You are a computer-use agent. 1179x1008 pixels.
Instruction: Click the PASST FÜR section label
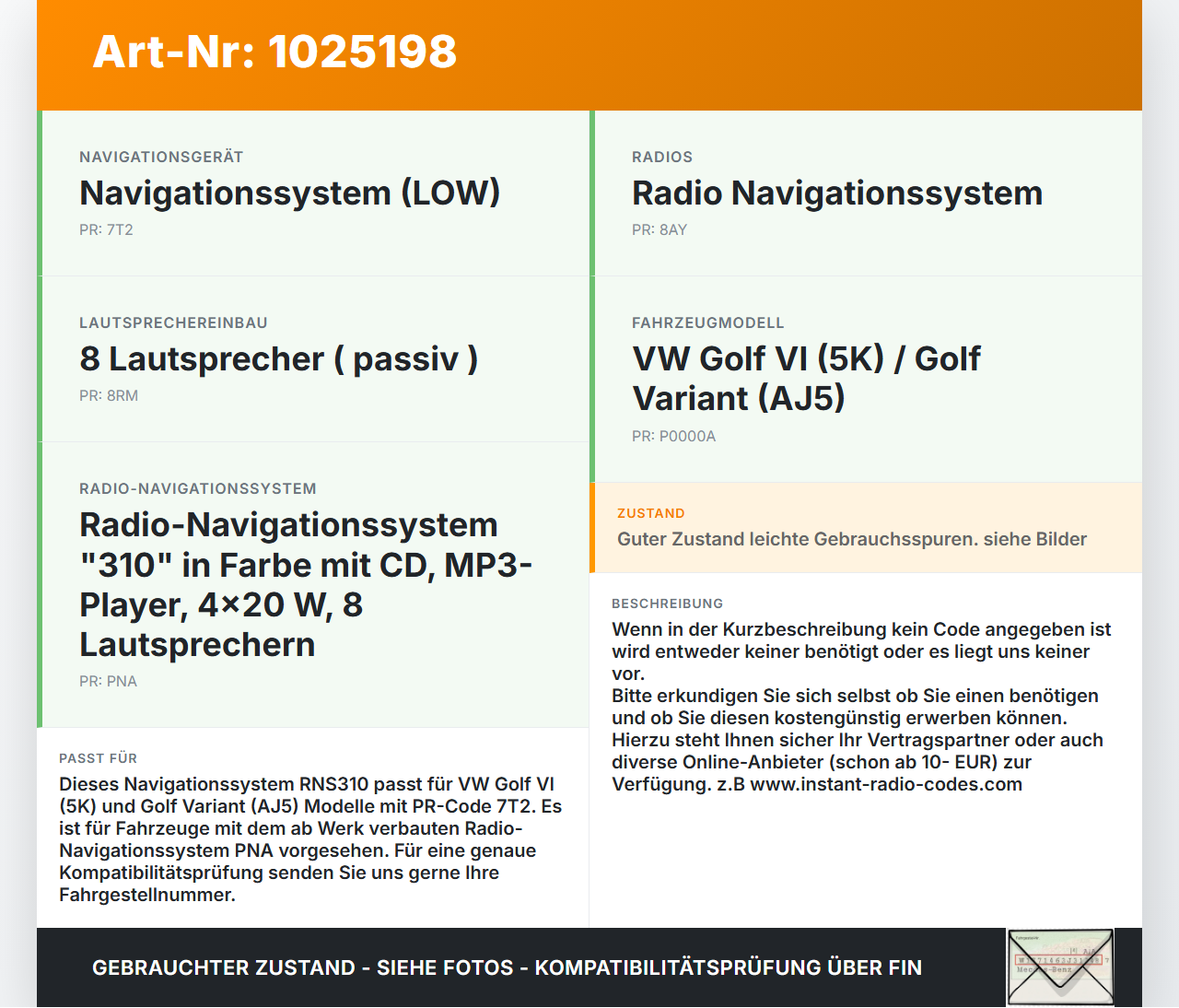pyautogui.click(x=98, y=758)
